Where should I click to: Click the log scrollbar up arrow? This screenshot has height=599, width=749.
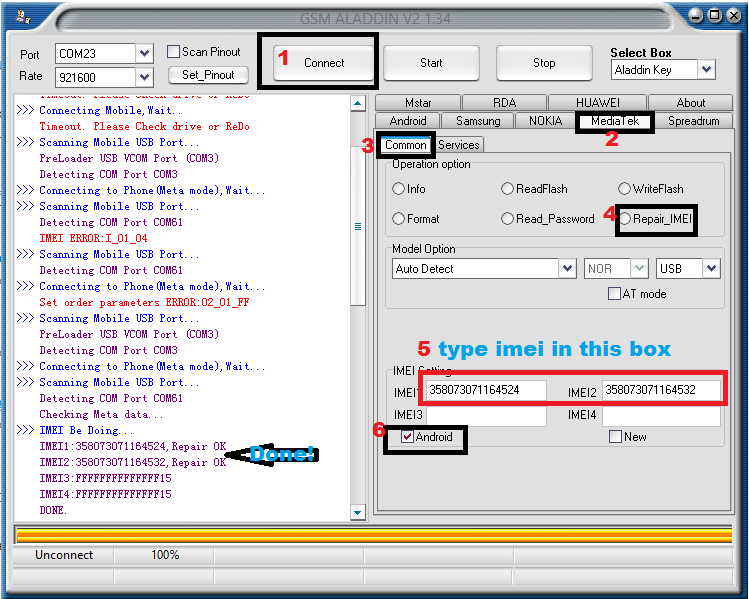tap(358, 103)
